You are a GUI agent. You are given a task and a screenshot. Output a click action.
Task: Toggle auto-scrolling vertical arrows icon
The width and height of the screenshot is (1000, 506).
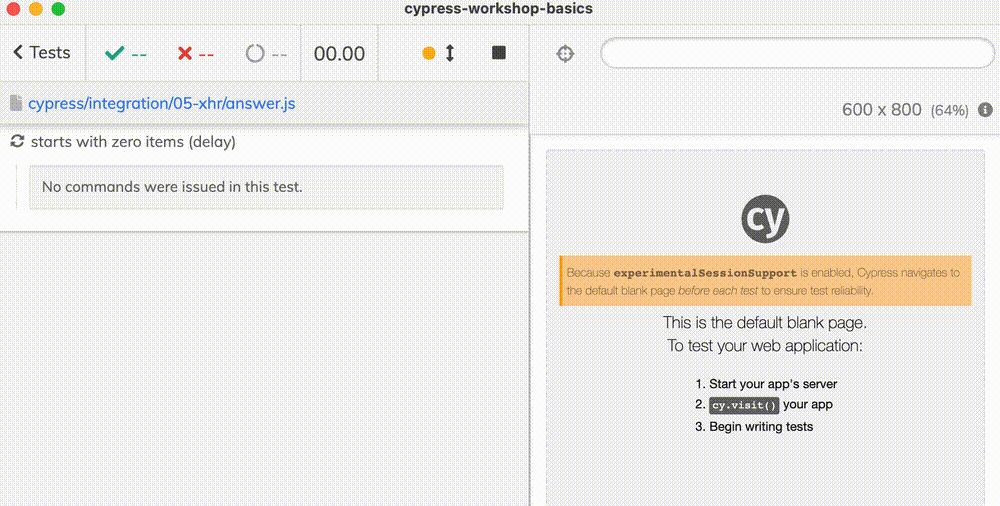[x=450, y=53]
